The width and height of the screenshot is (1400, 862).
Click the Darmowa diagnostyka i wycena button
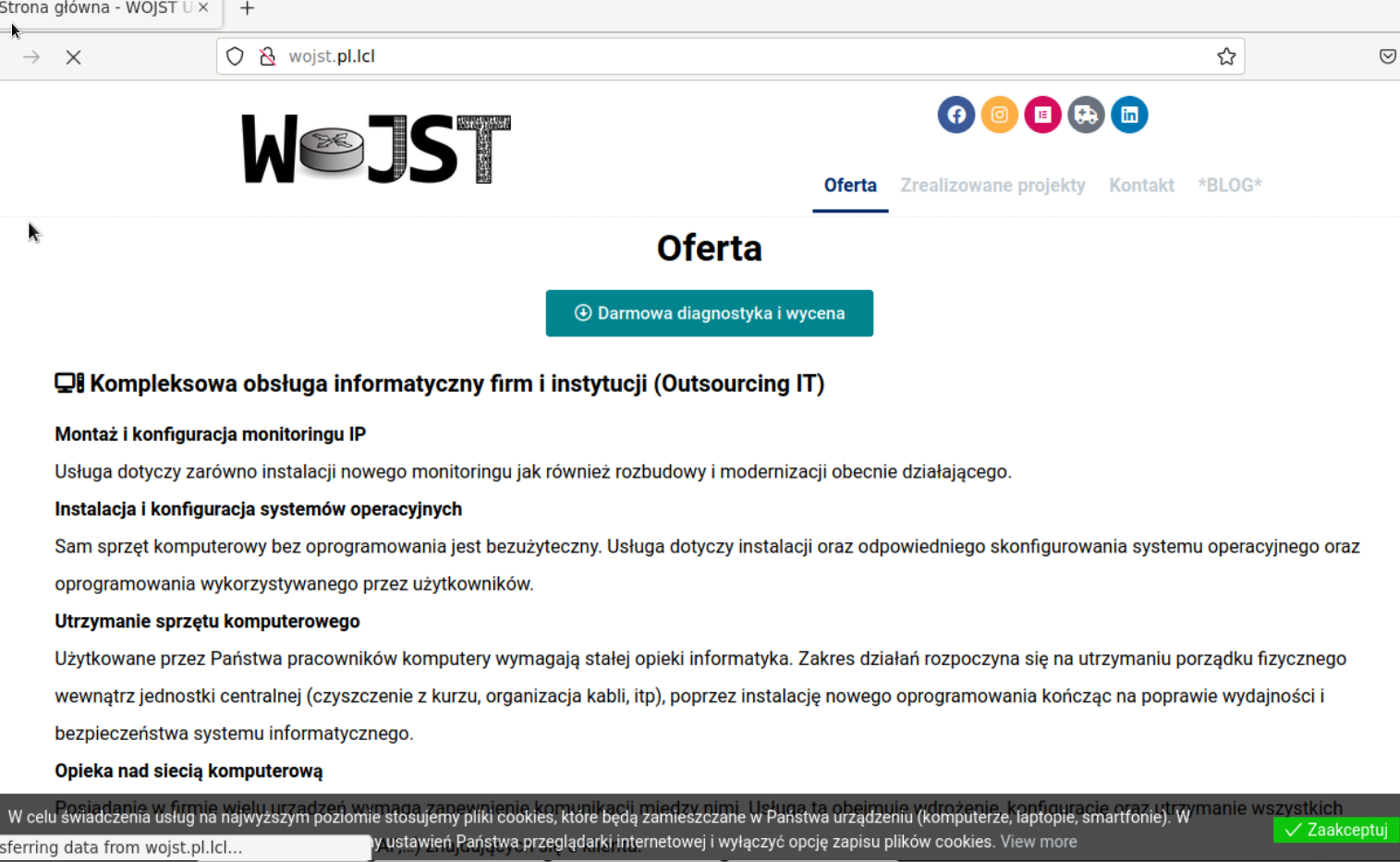click(x=710, y=313)
